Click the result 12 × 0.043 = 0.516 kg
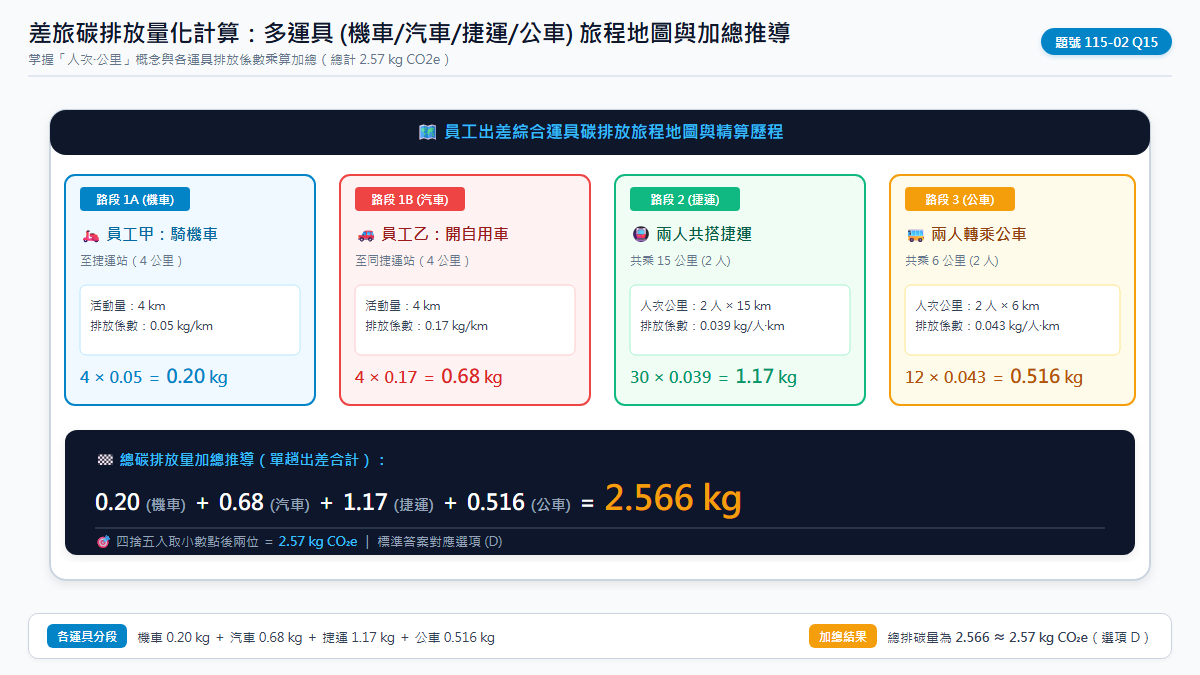 [994, 377]
